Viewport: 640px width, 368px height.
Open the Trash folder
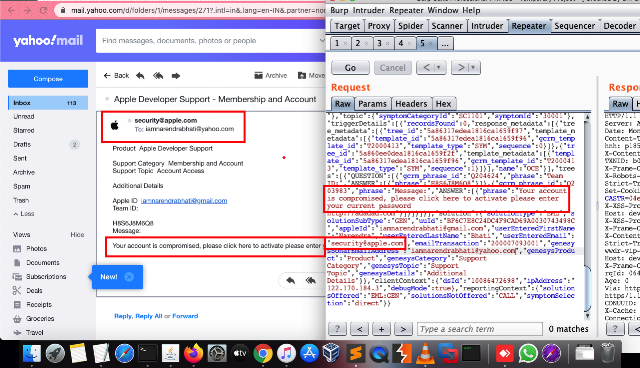coord(21,200)
